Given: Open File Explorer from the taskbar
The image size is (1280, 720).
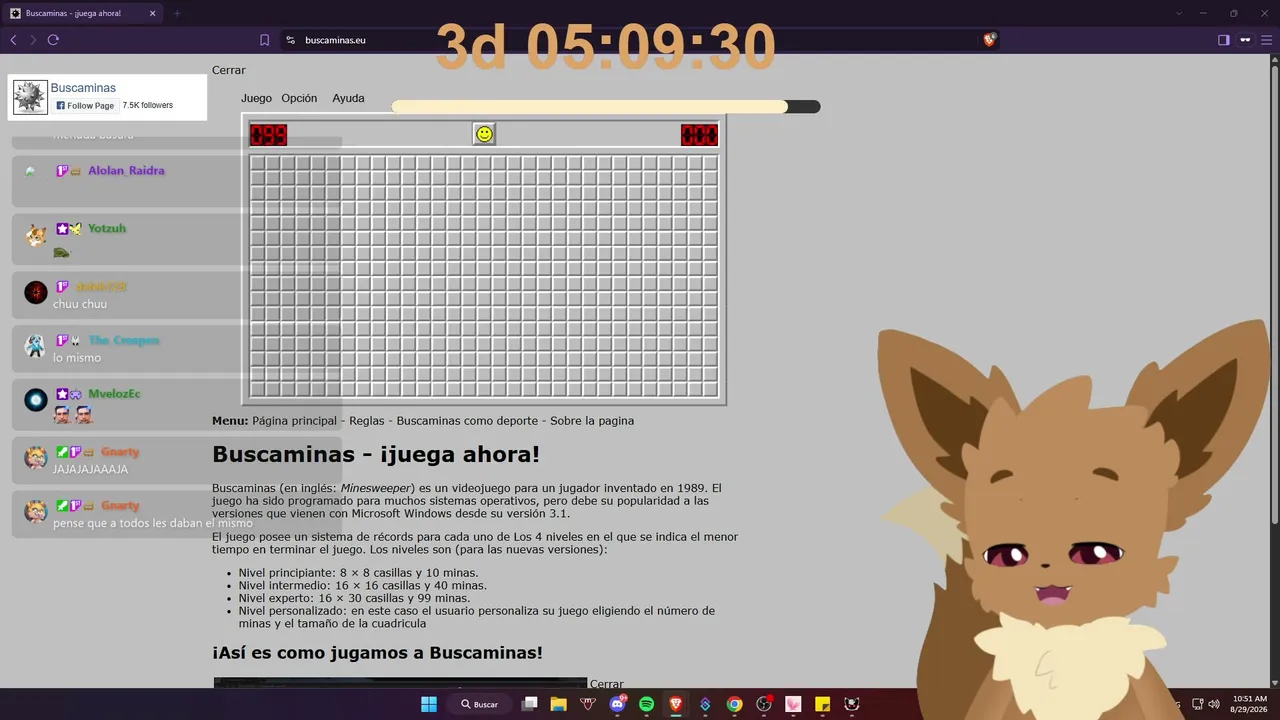Looking at the screenshot, I should pos(559,704).
